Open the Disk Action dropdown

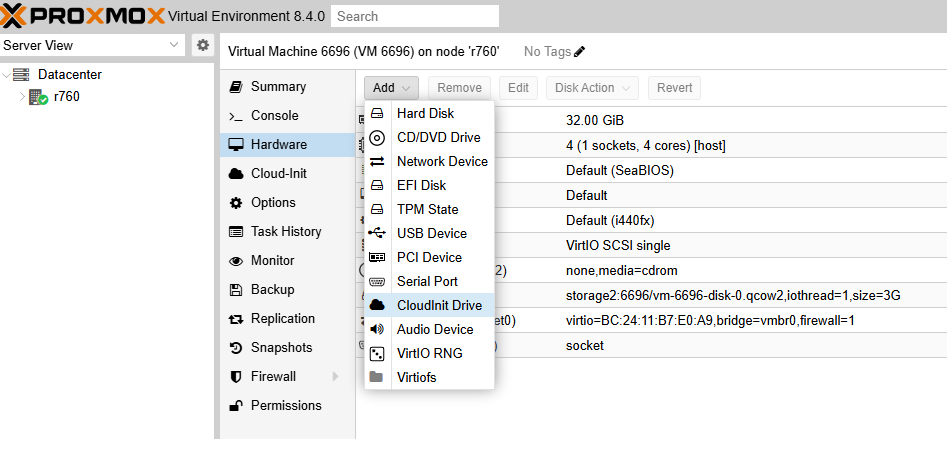(x=592, y=88)
